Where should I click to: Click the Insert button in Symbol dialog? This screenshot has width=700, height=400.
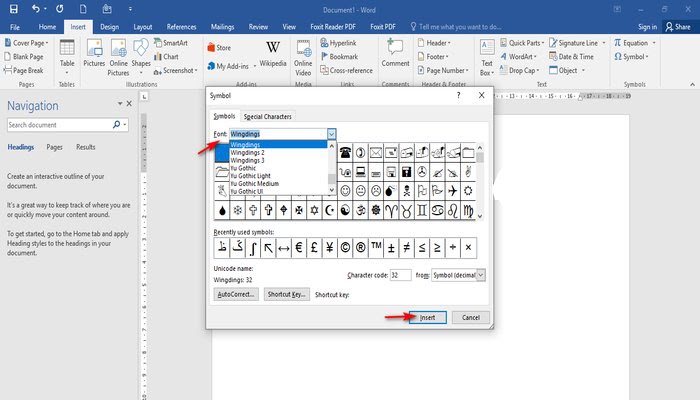[428, 317]
